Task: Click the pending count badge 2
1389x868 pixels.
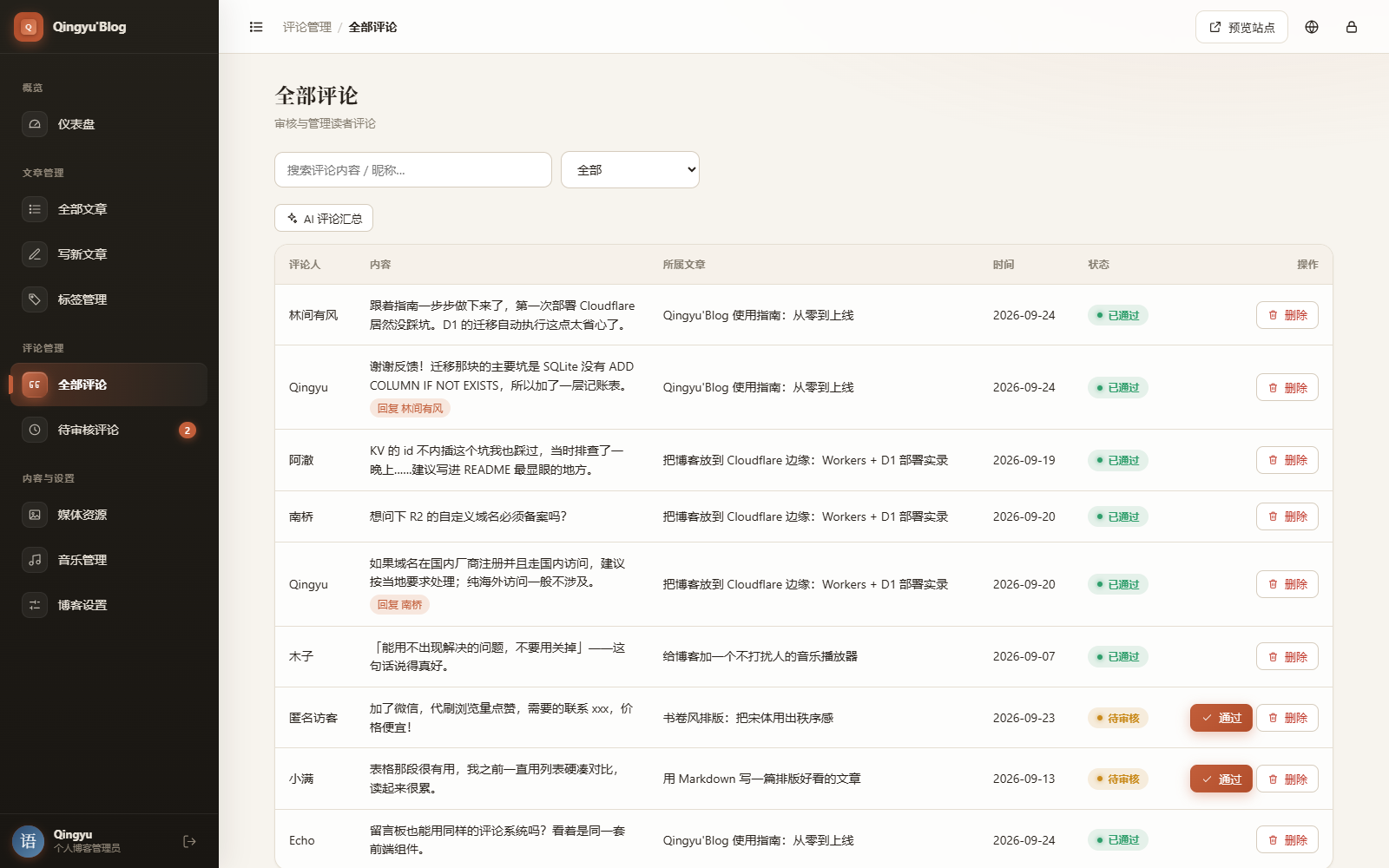Action: pyautogui.click(x=187, y=430)
